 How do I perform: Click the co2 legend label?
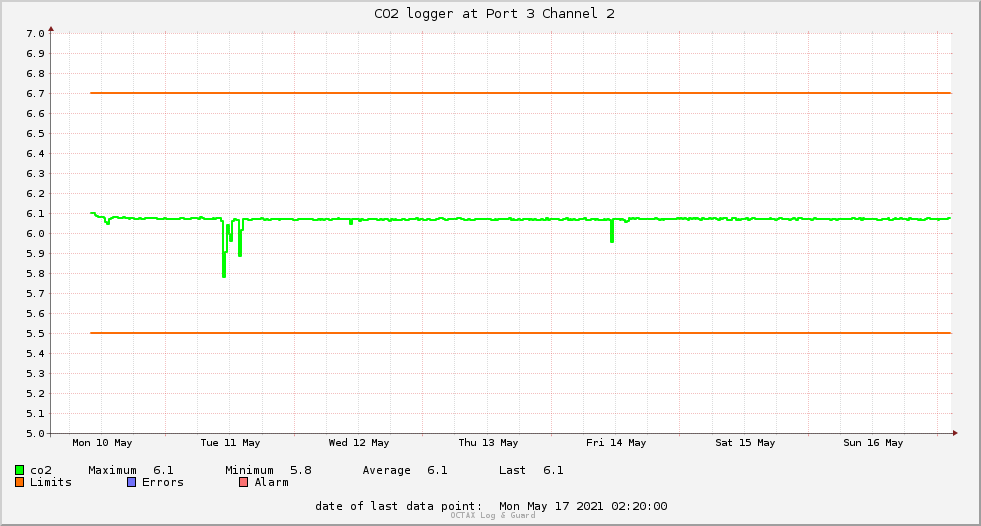(41, 470)
